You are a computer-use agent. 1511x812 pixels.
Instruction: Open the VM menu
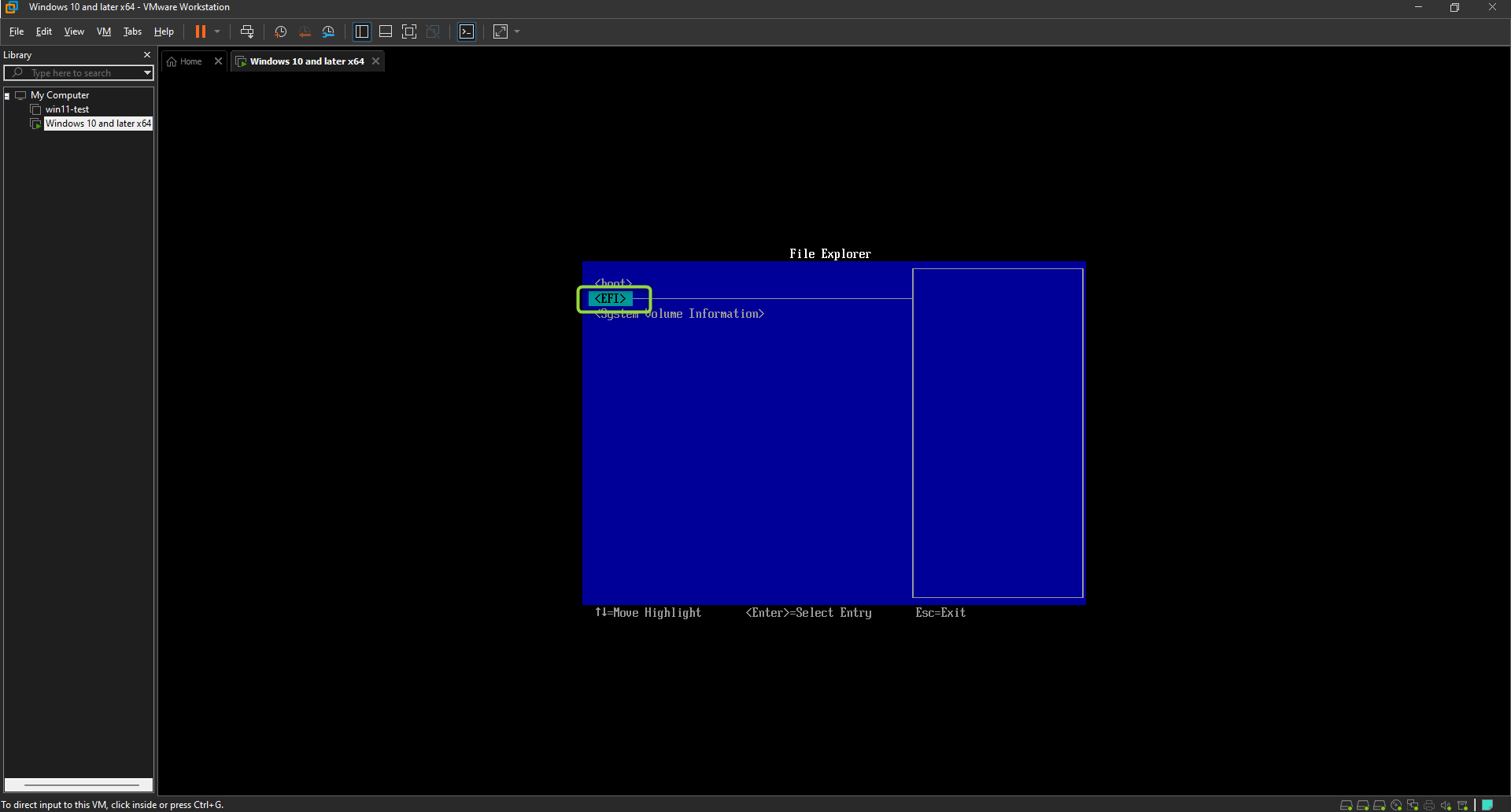pos(104,31)
